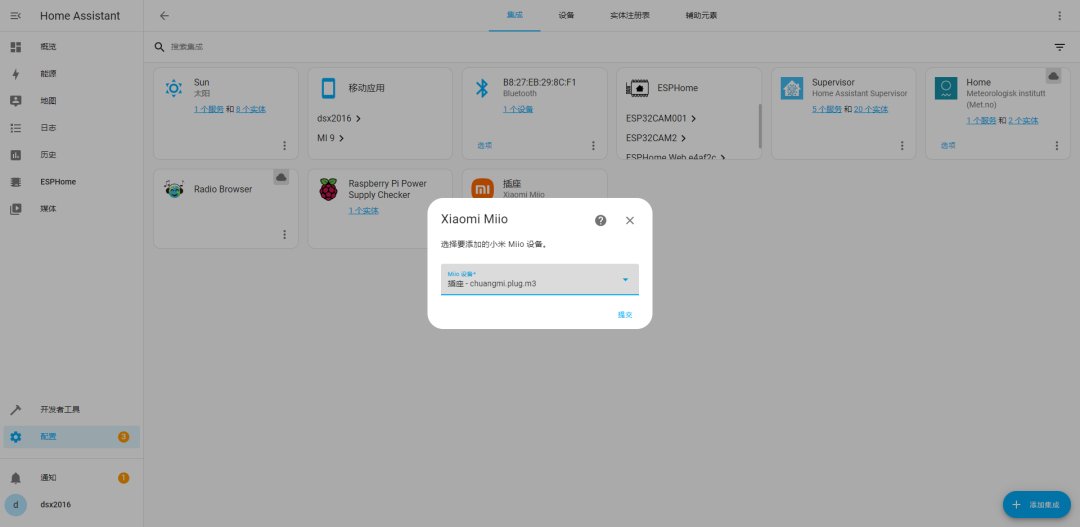The image size is (1080, 527).
Task: Open the Sun card's three-dot menu
Action: point(284,145)
